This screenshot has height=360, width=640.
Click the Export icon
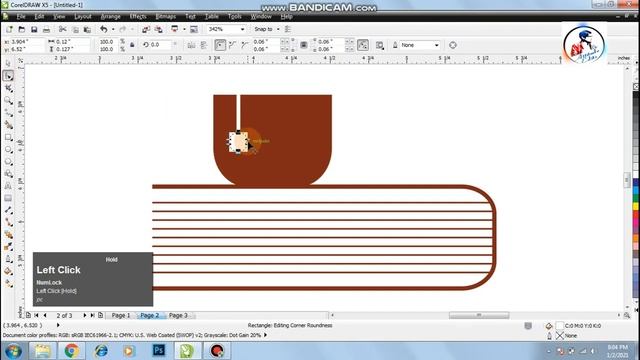pos(158,29)
